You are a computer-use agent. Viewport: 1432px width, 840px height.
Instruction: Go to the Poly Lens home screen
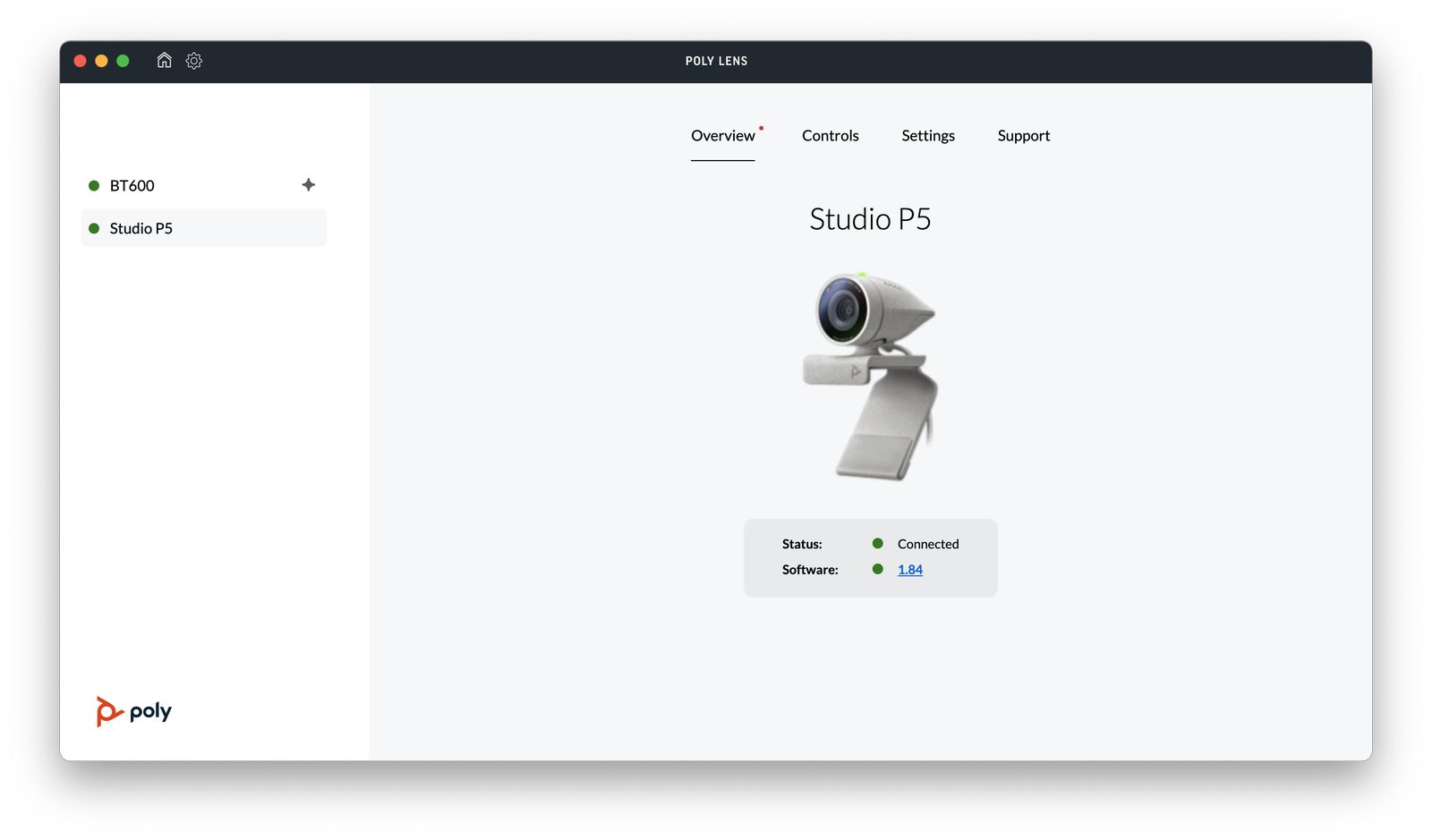tap(164, 61)
